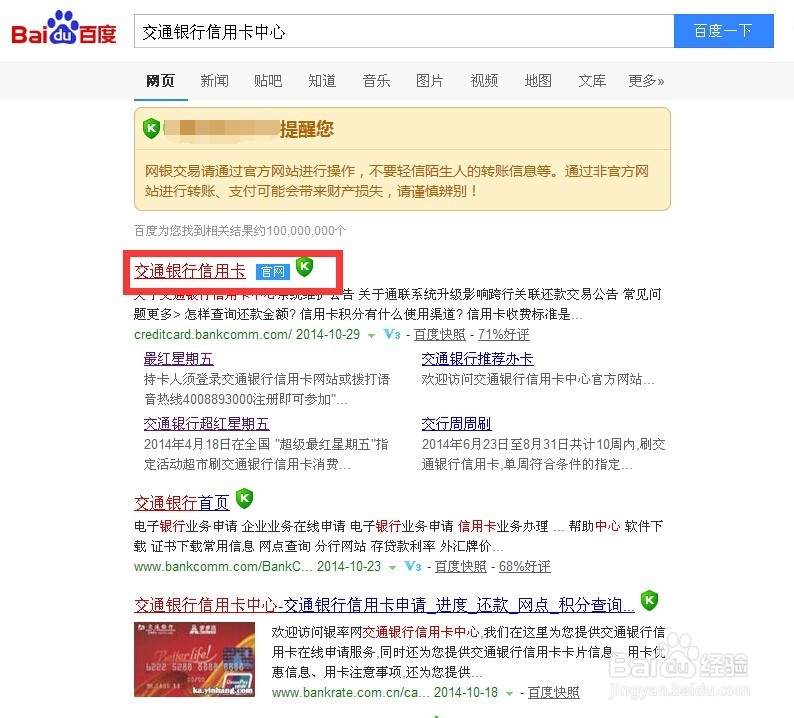Click the blue 官网 badge
The height and width of the screenshot is (718, 794).
(272, 272)
